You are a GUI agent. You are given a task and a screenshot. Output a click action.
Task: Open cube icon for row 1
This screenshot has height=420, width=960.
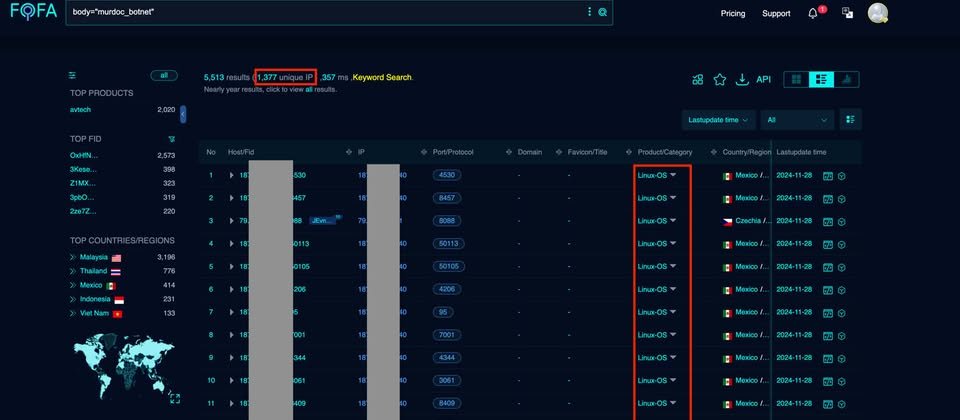point(842,176)
